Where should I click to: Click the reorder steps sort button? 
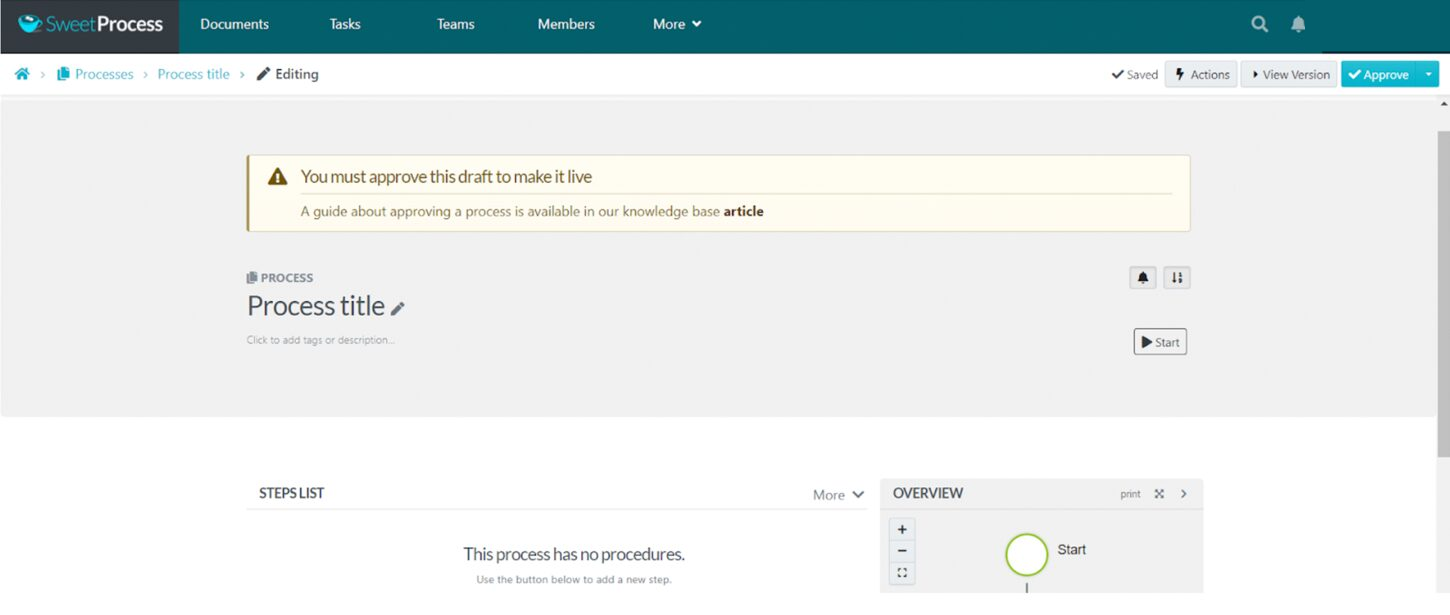tap(1177, 278)
